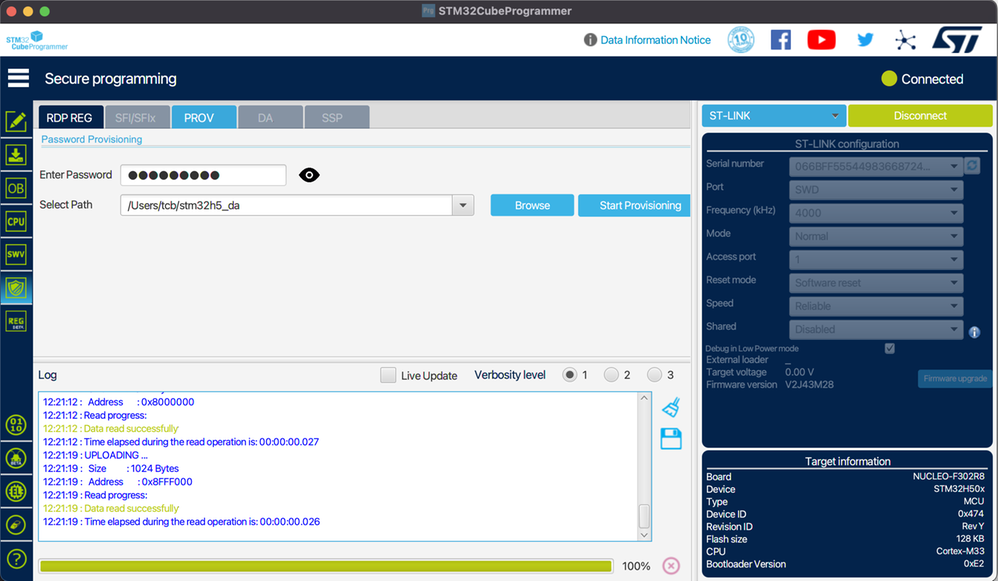Switch to SSP tab
The width and height of the screenshot is (998, 581).
pos(337,118)
